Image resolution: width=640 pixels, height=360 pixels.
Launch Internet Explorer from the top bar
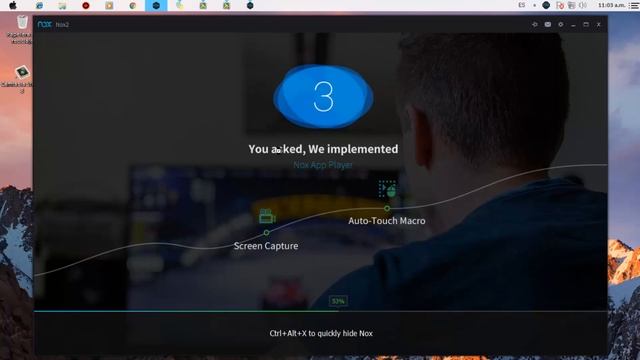pyautogui.click(x=40, y=5)
